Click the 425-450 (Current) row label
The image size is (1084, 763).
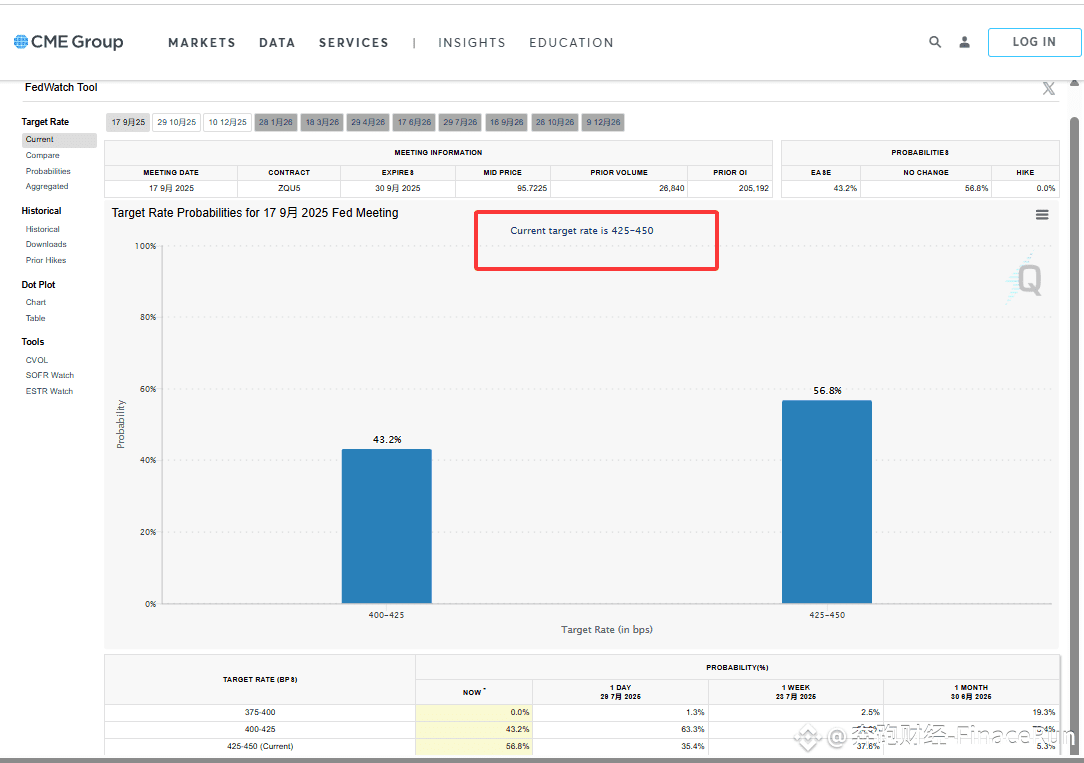click(260, 746)
